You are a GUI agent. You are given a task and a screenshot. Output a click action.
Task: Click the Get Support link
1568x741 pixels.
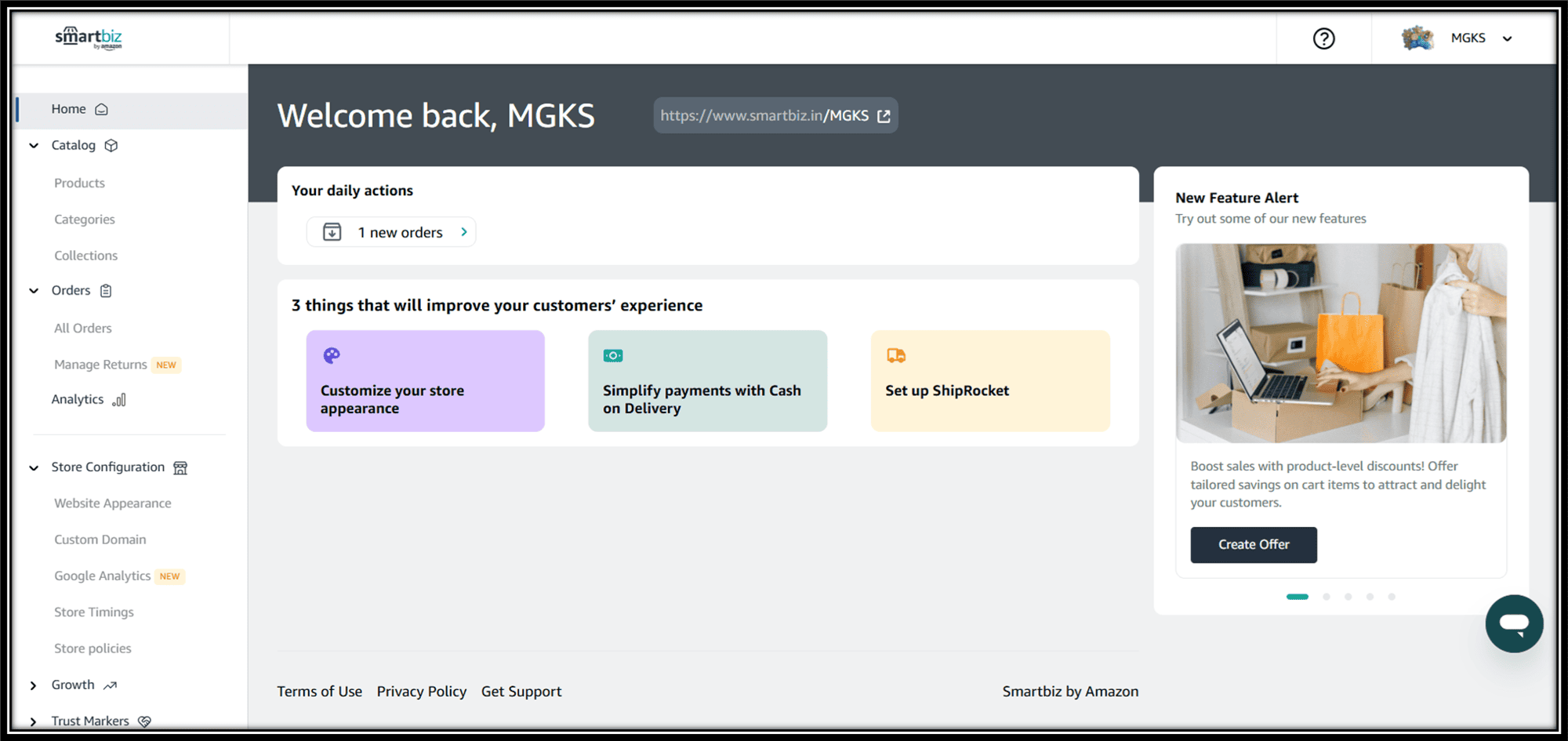pos(521,692)
